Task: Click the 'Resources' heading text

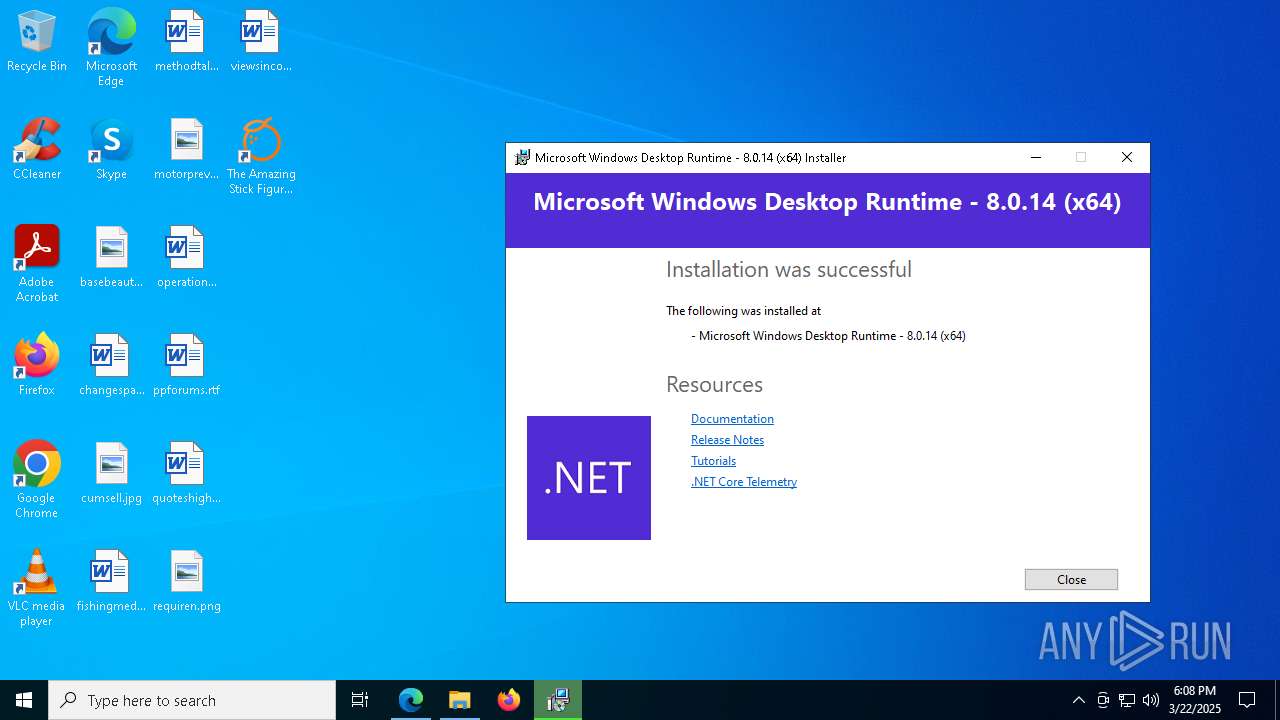Action: point(714,385)
